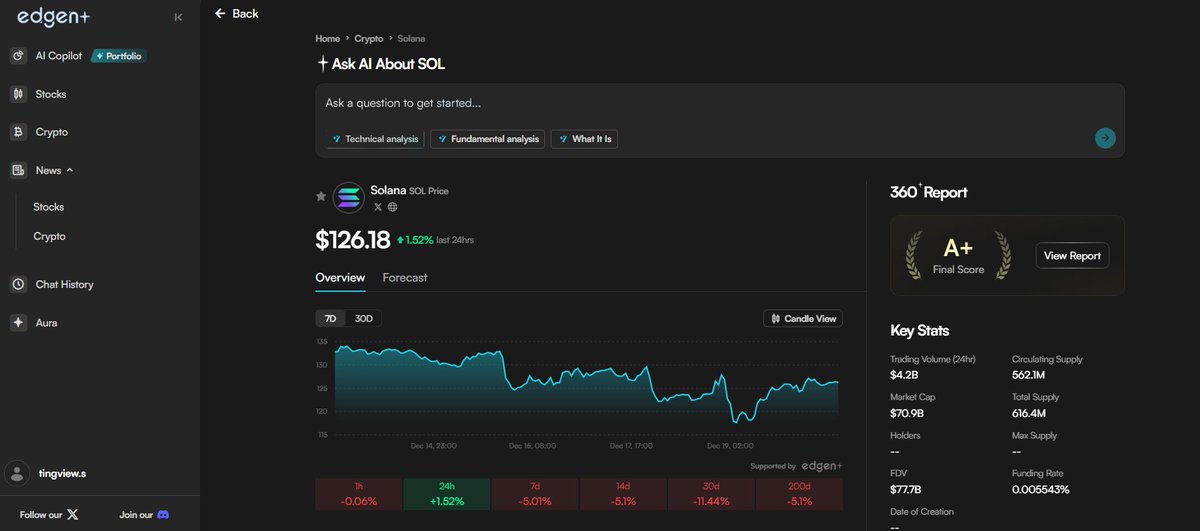Open the X social icon in footer
The image size is (1200, 531).
point(73,514)
